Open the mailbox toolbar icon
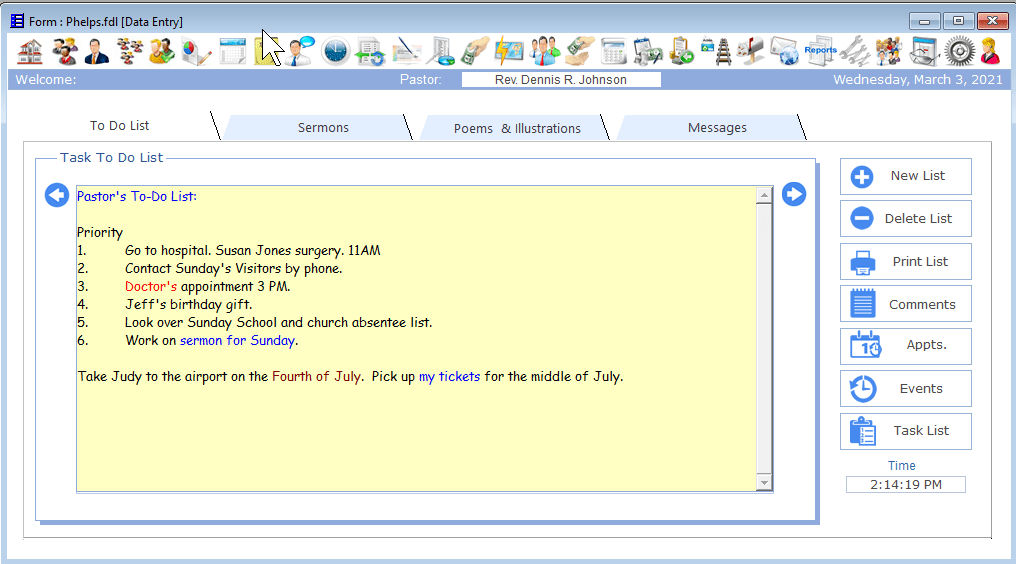The width and height of the screenshot is (1016, 564). click(x=751, y=51)
